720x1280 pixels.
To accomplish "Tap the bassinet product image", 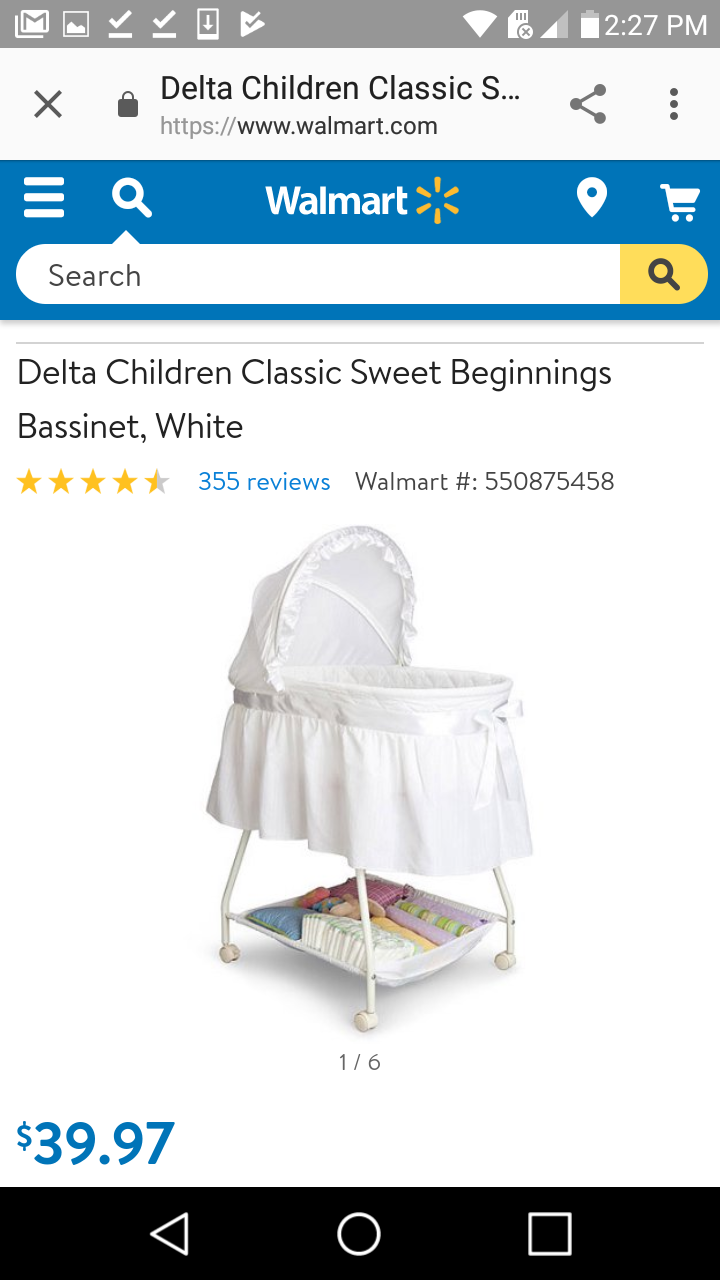I will point(365,778).
